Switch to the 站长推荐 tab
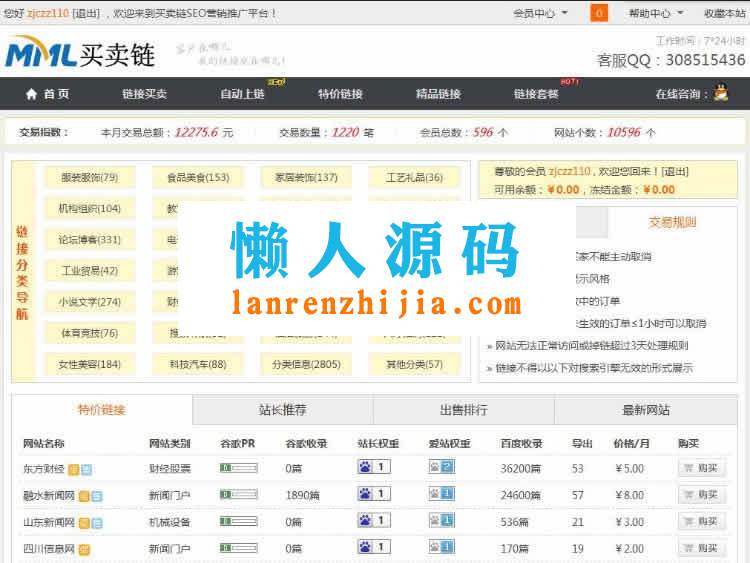This screenshot has height=563, width=750. 283,410
